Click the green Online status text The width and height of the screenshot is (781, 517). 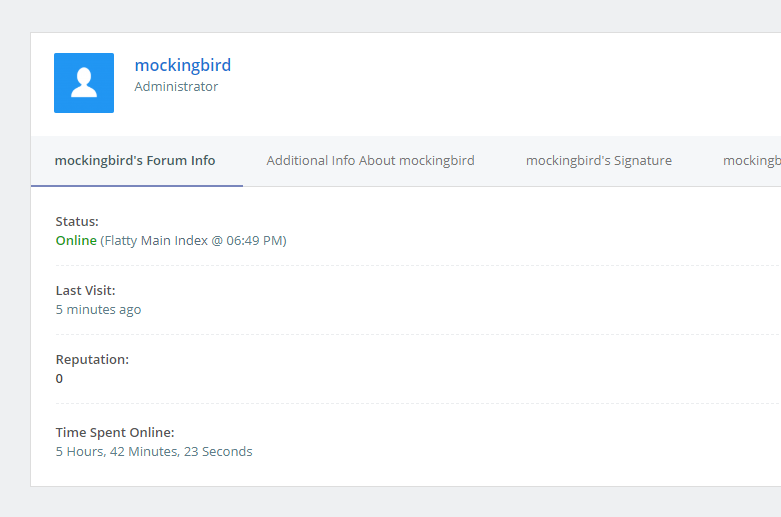point(76,240)
